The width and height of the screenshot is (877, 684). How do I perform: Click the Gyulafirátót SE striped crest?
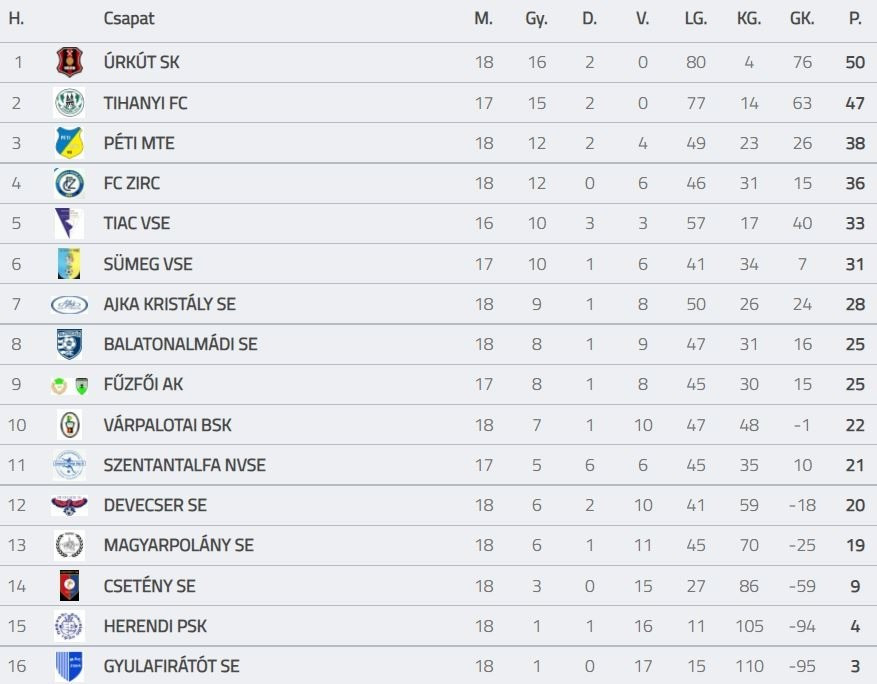(69, 666)
